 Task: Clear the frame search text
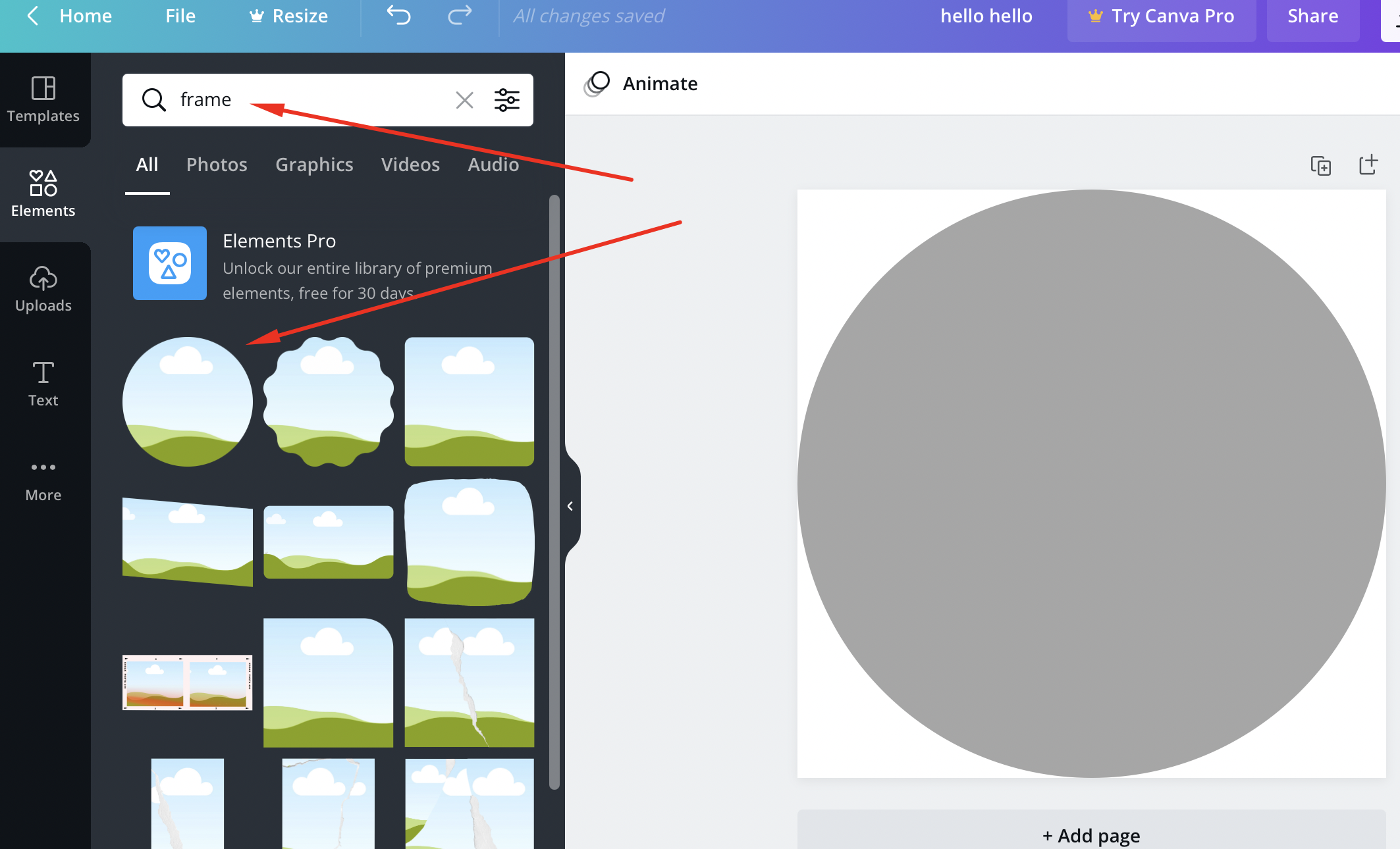pos(465,100)
